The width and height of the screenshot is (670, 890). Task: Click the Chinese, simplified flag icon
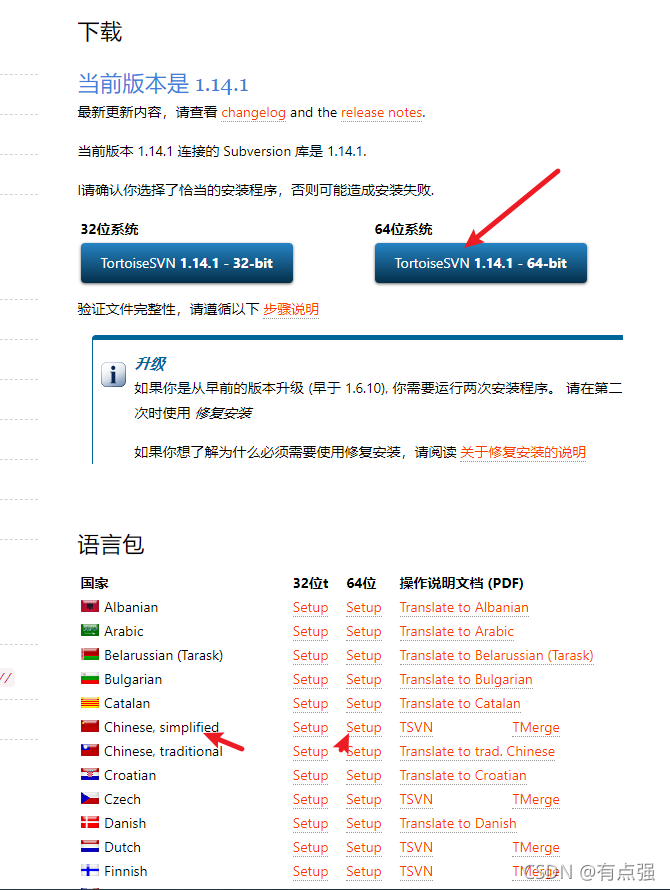[x=90, y=727]
